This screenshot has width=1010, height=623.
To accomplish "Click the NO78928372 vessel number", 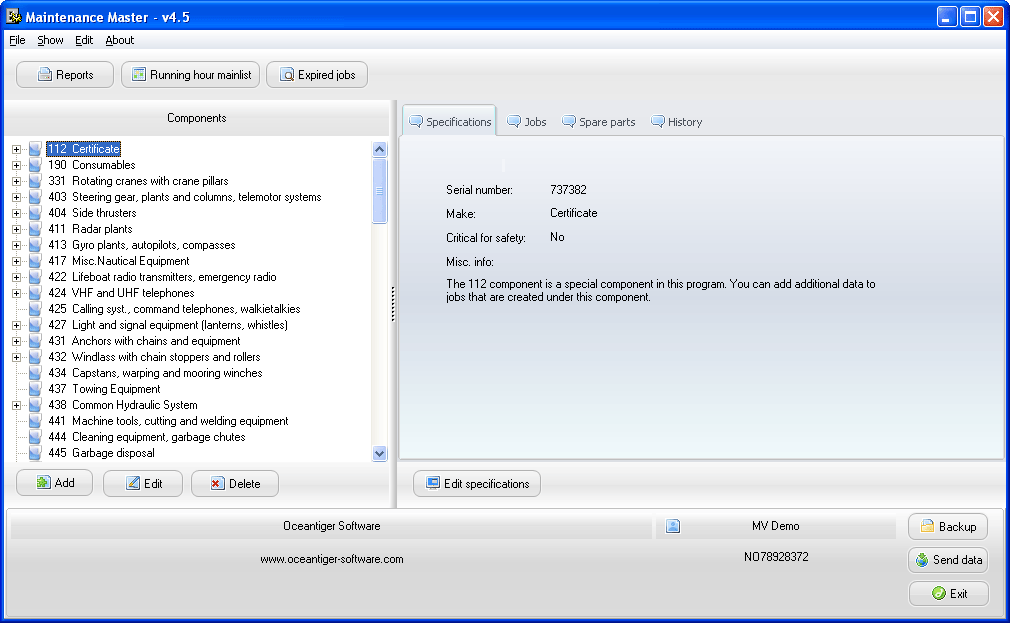I will point(776,557).
